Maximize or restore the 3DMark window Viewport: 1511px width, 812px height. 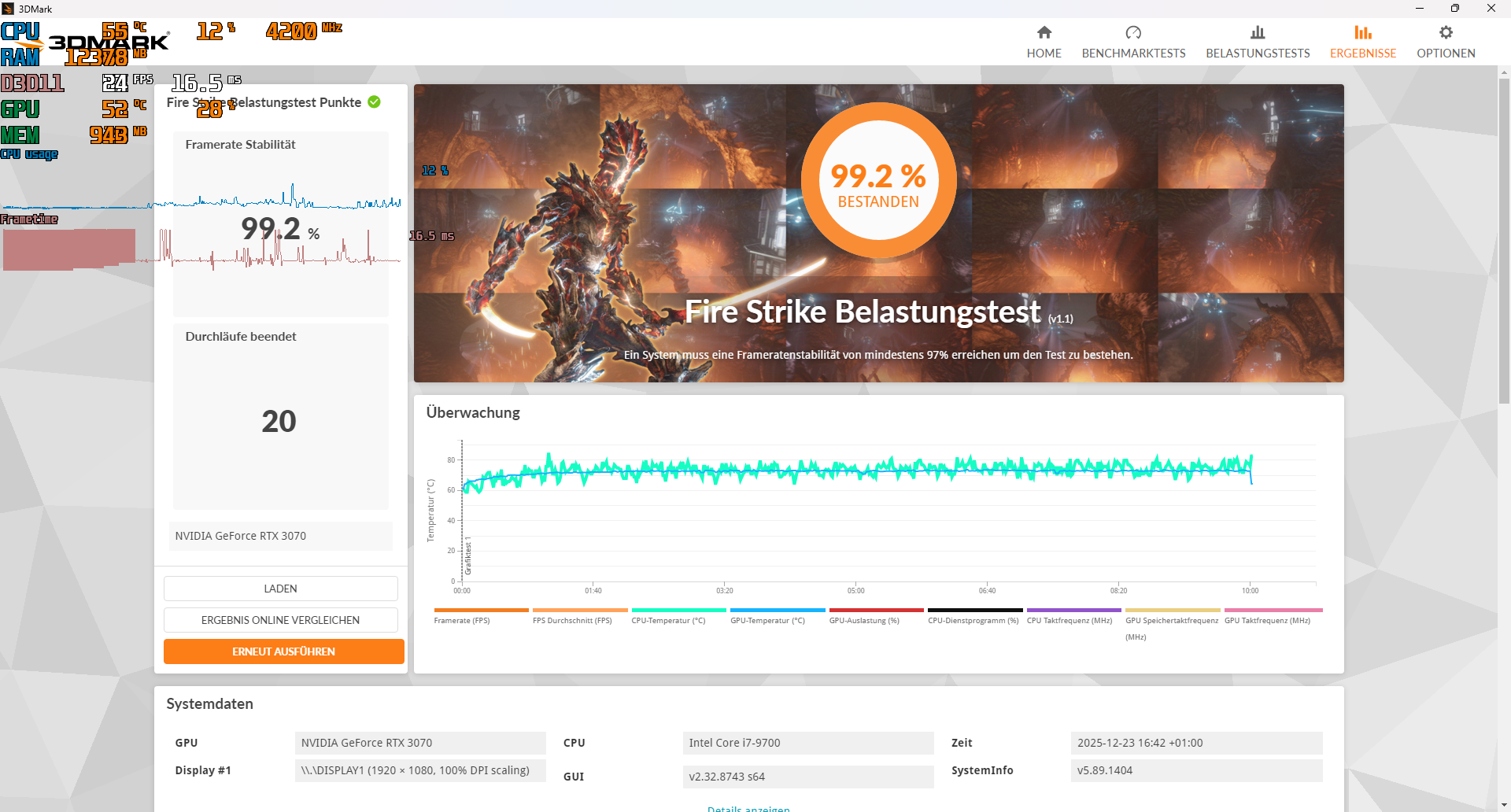point(1454,9)
